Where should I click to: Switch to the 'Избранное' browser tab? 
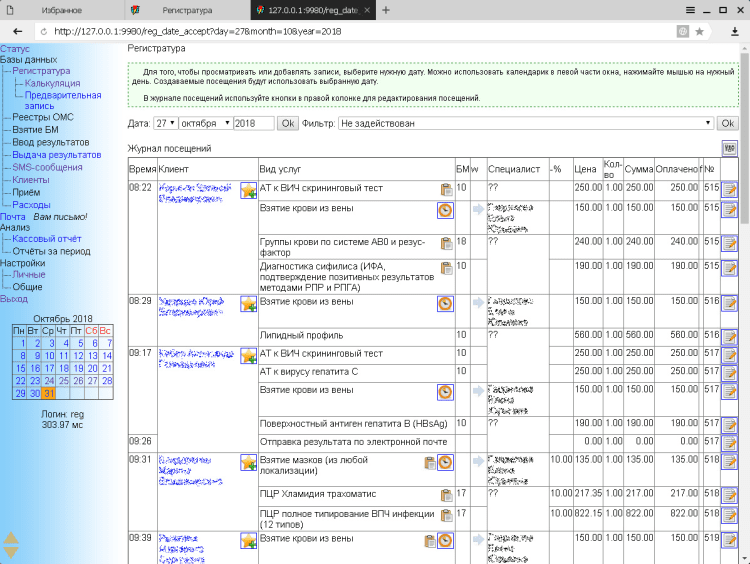coord(62,9)
